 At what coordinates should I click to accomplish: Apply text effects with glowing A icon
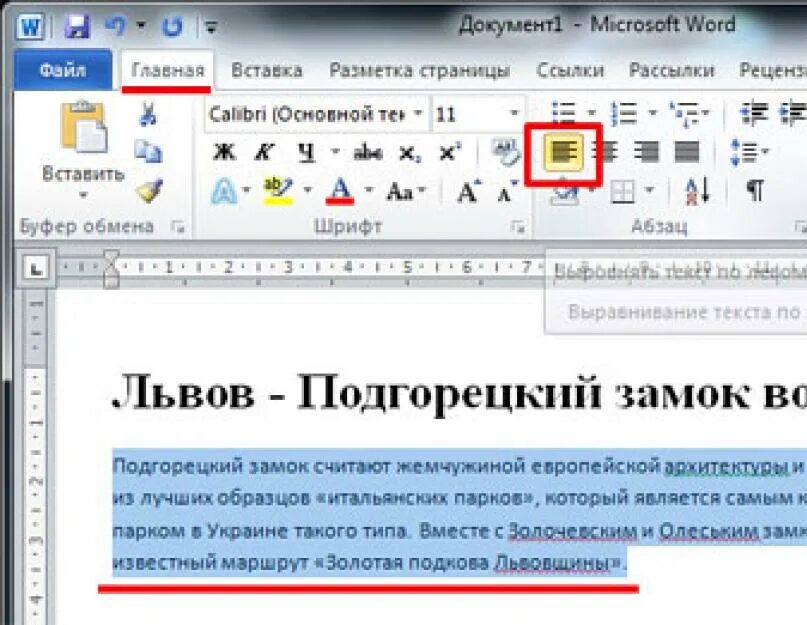[x=224, y=191]
